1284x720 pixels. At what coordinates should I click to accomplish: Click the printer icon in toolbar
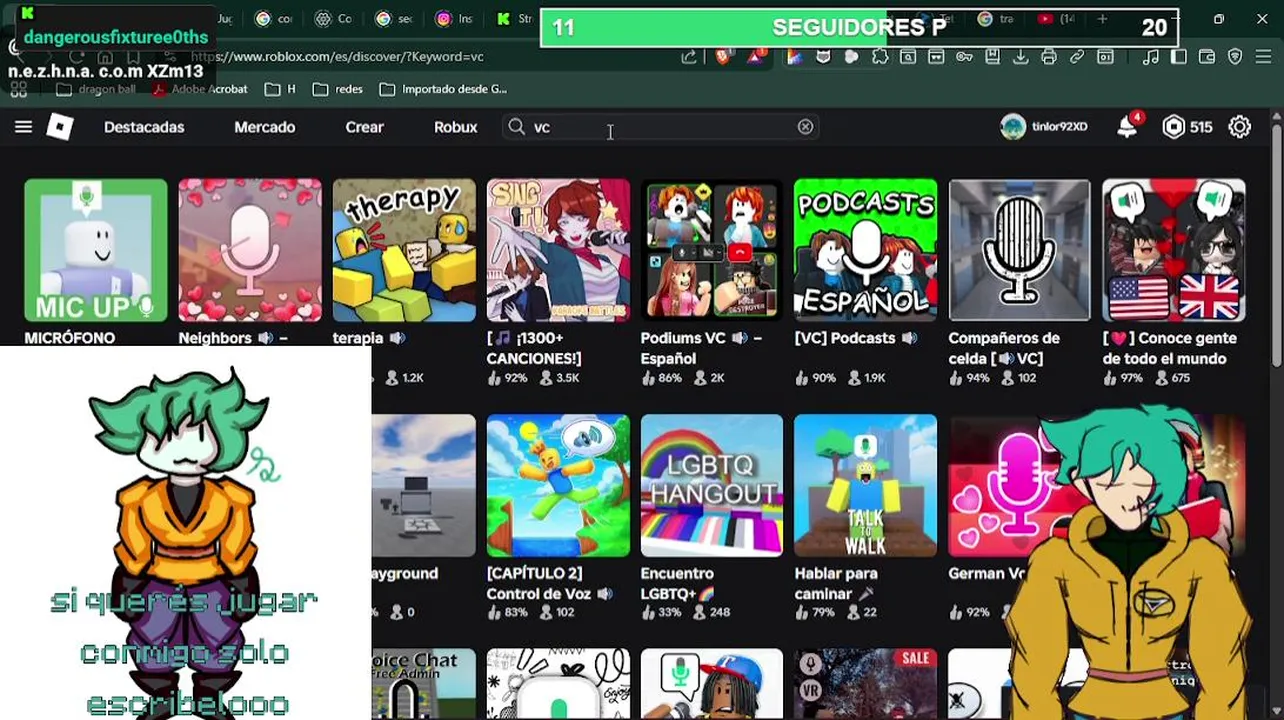pyautogui.click(x=1048, y=57)
